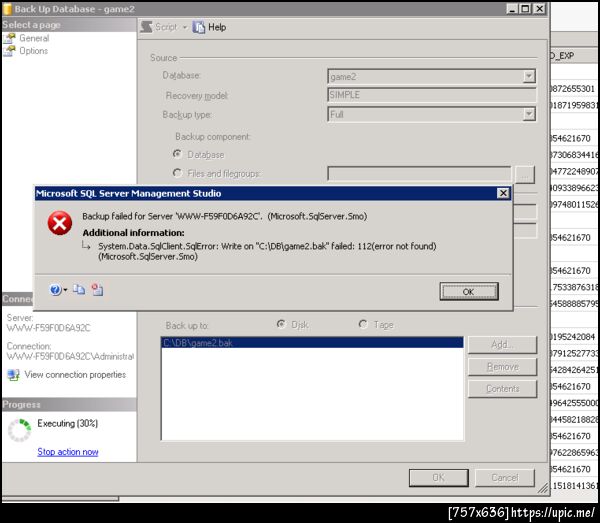The image size is (600, 523).
Task: Copy the error message text icon
Action: click(x=79, y=290)
